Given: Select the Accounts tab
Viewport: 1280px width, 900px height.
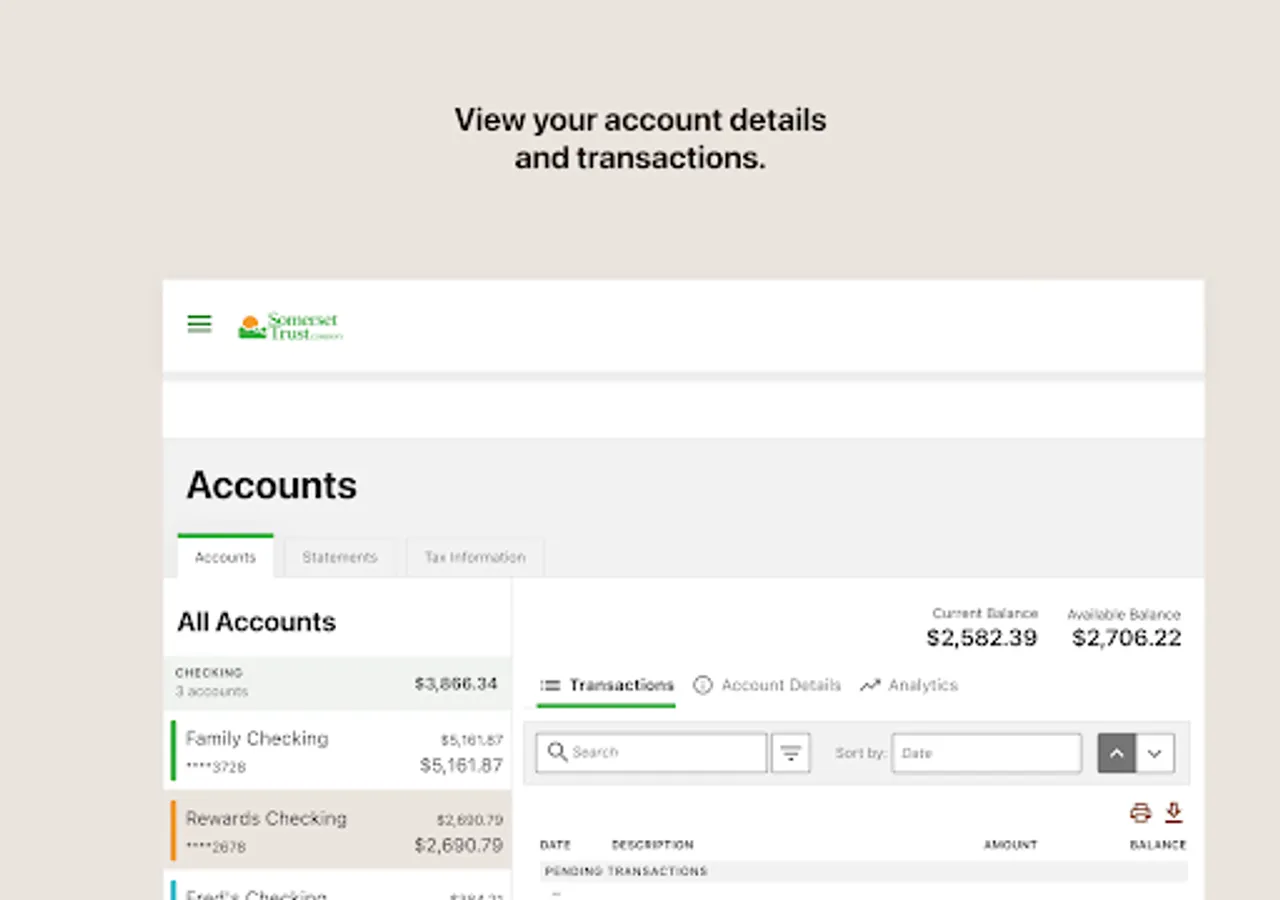Looking at the screenshot, I should pos(225,557).
